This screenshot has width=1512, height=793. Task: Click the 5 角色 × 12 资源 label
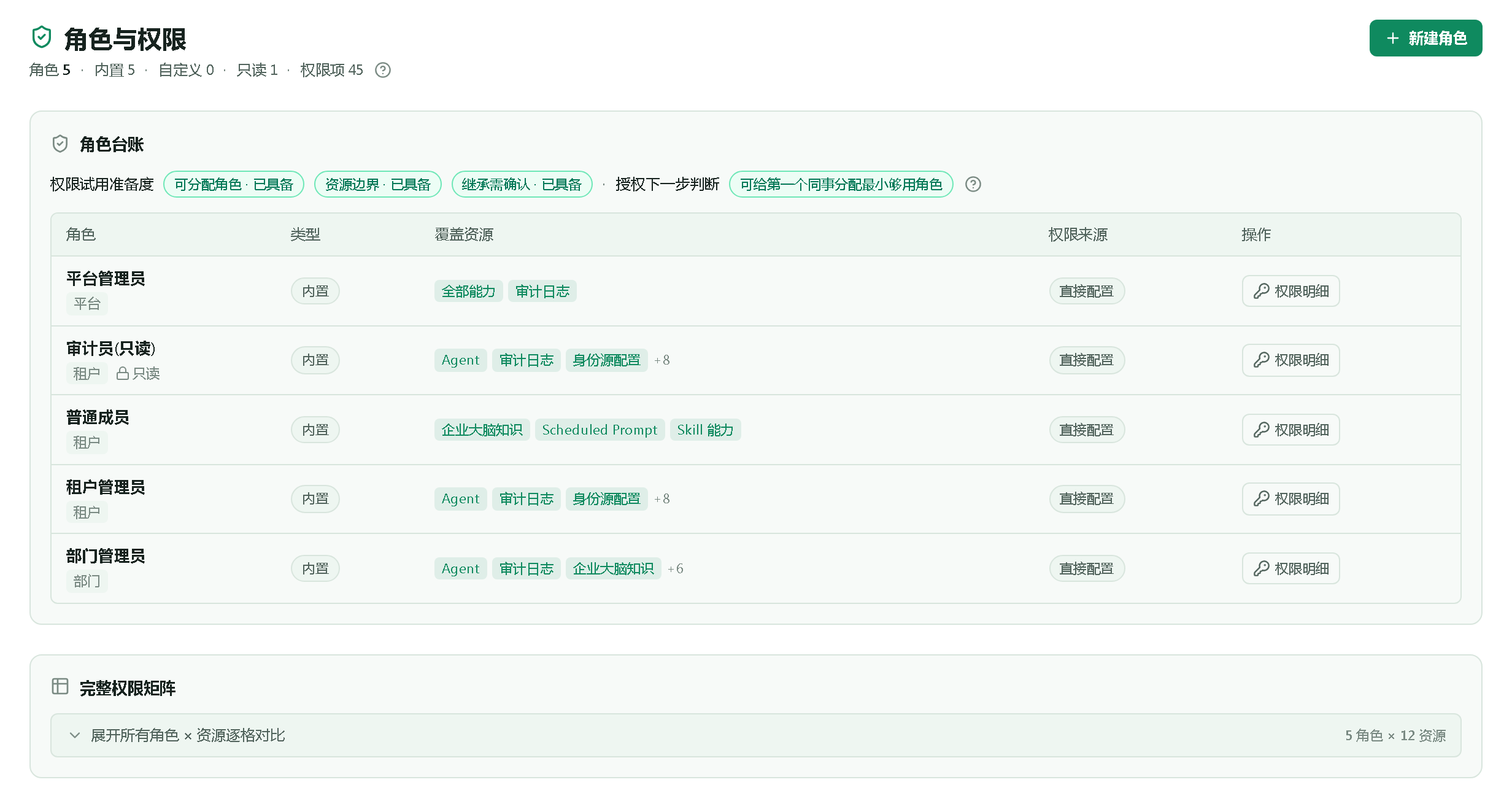(x=1395, y=735)
